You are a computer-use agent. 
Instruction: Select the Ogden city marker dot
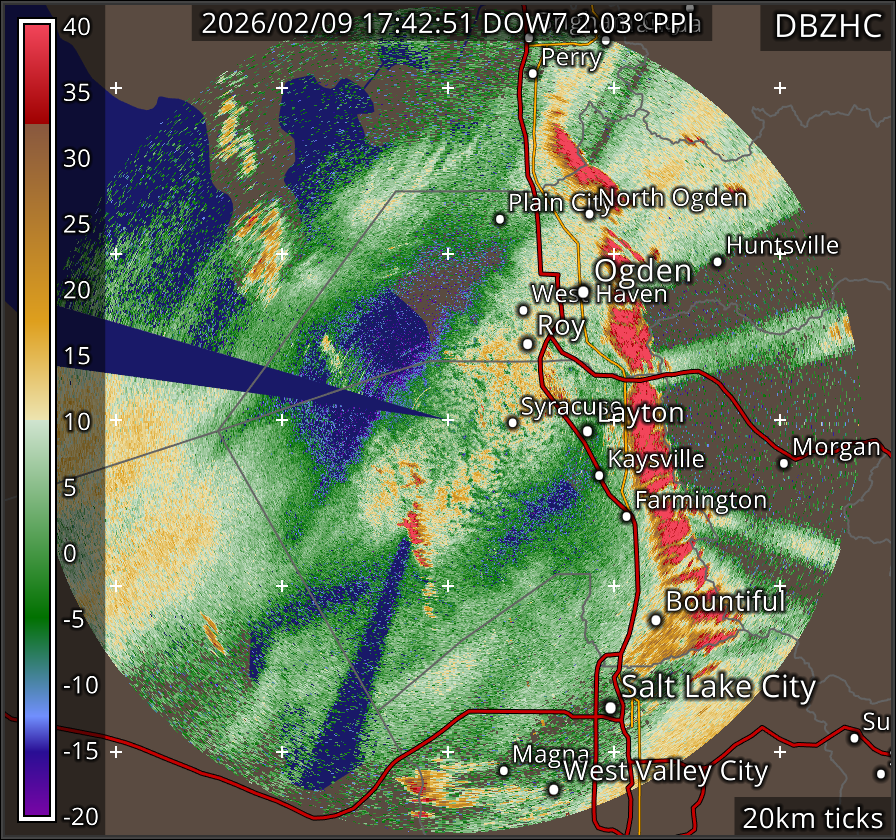pos(583,292)
